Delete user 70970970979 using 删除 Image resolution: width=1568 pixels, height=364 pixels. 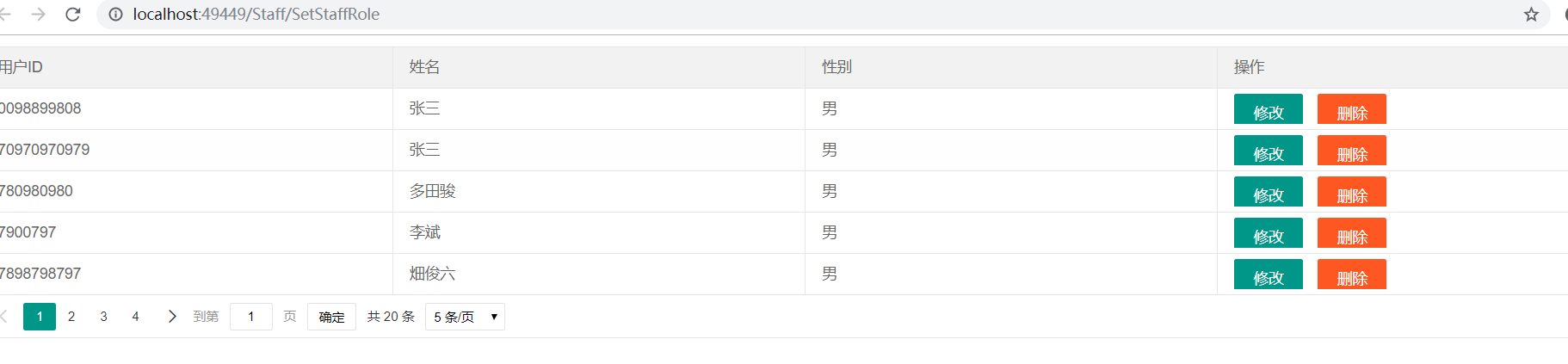pos(1351,151)
